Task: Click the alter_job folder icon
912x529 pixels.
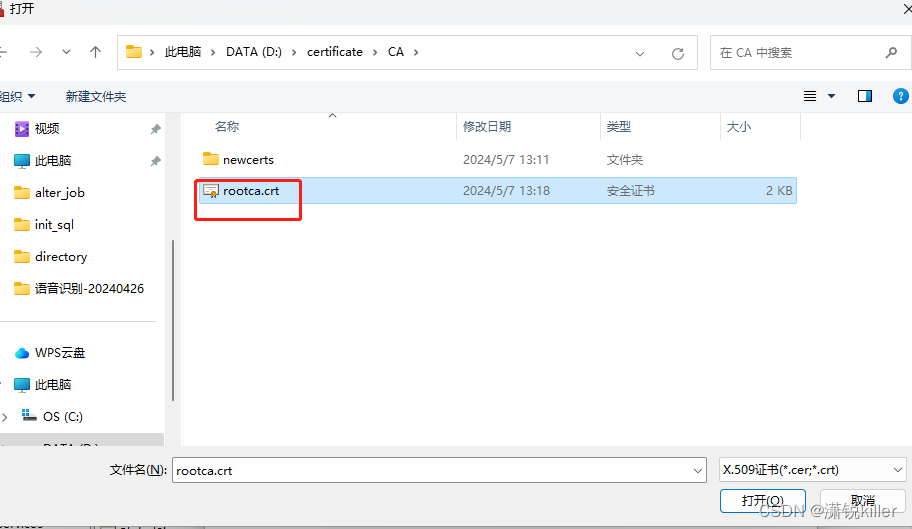Action: [22, 192]
